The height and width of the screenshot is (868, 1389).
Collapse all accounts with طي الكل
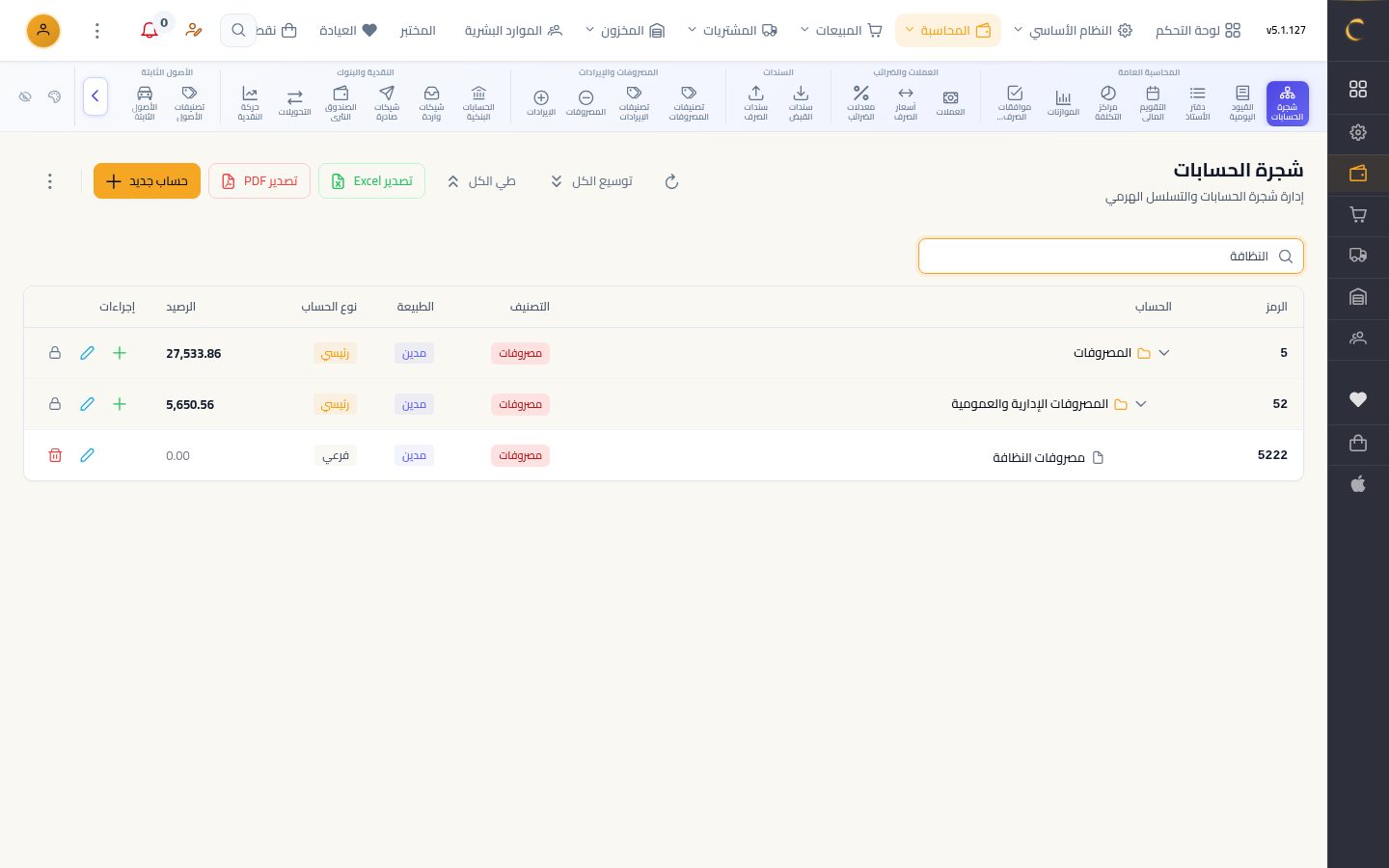481,181
